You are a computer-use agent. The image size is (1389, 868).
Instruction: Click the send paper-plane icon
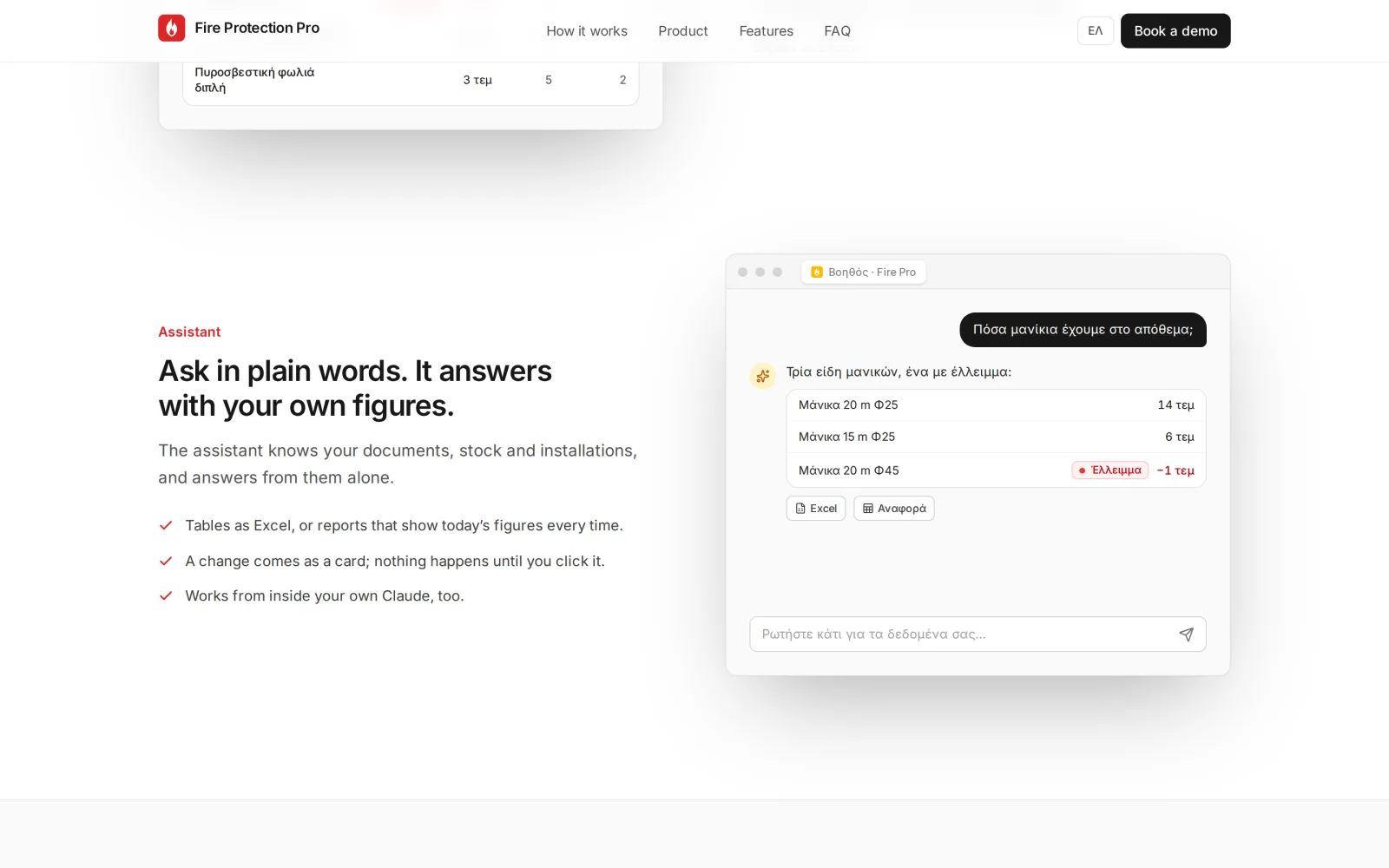[1186, 635]
